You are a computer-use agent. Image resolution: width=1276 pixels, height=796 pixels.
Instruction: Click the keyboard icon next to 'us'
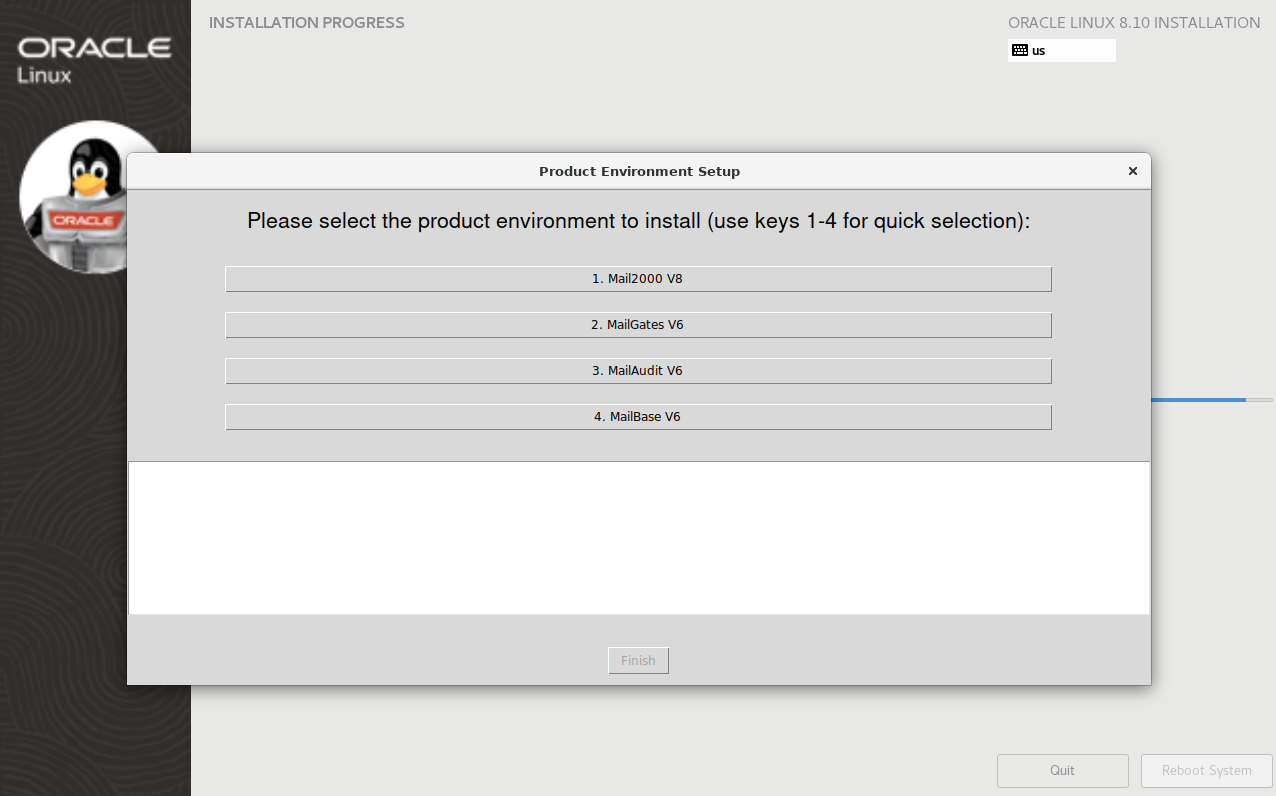point(1018,50)
